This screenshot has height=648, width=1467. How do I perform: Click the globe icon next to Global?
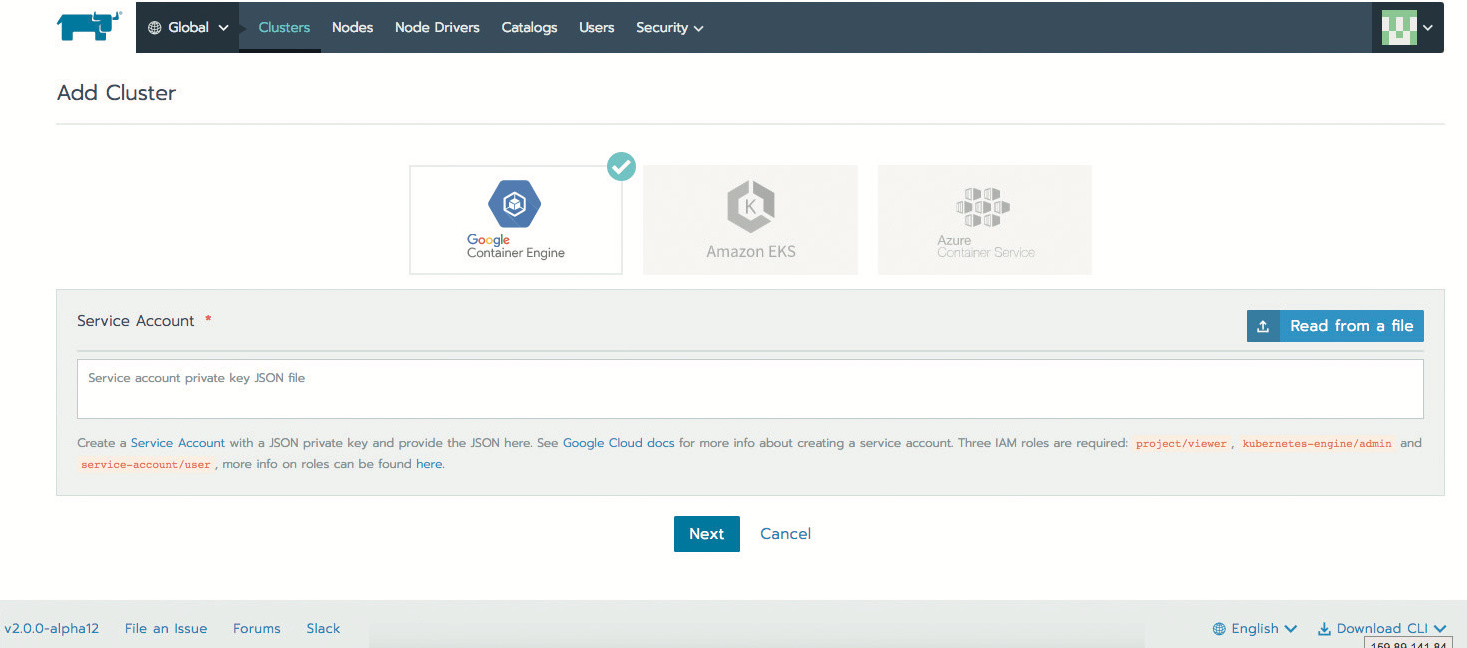[x=155, y=28]
